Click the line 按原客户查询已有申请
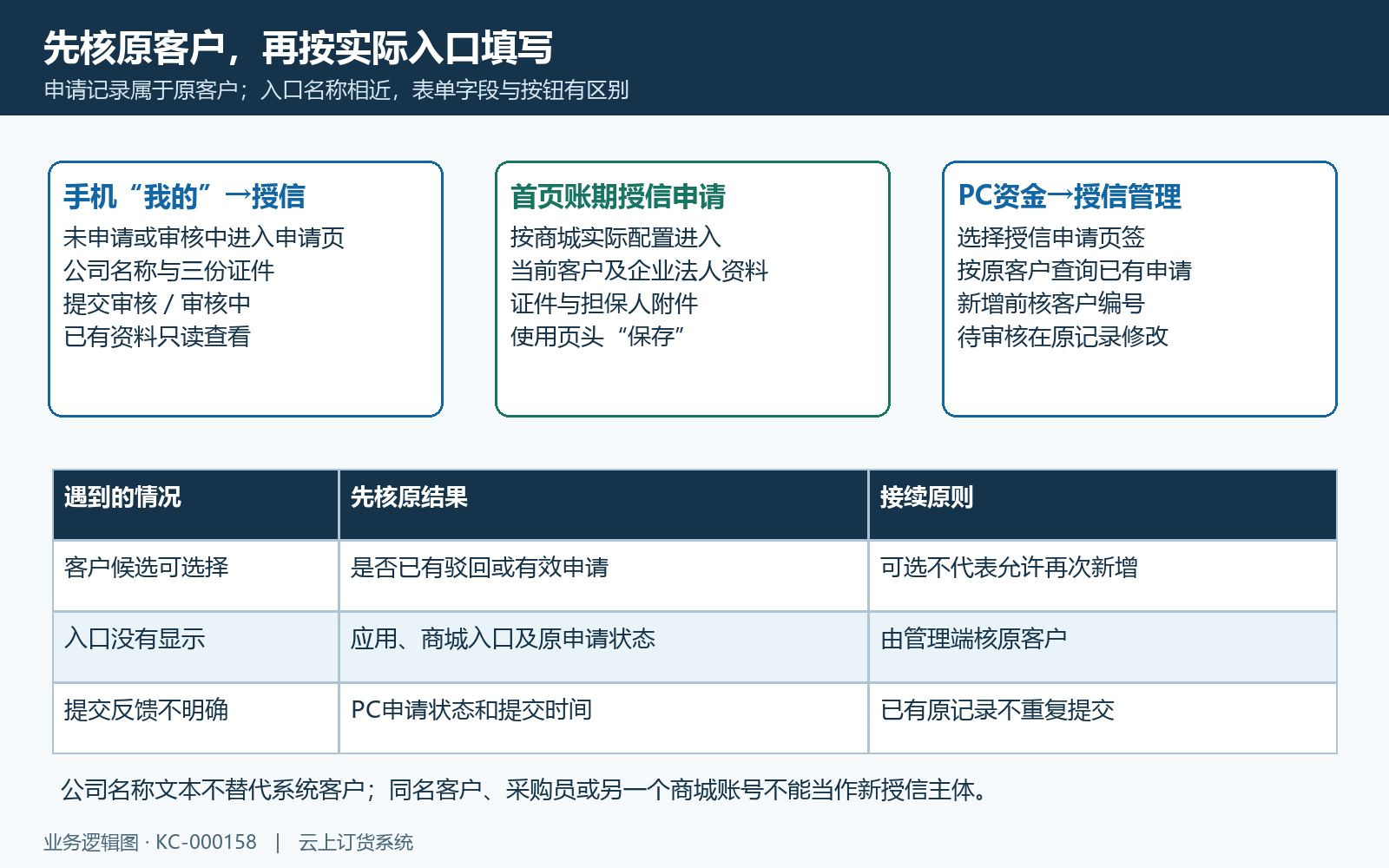 tap(1075, 271)
